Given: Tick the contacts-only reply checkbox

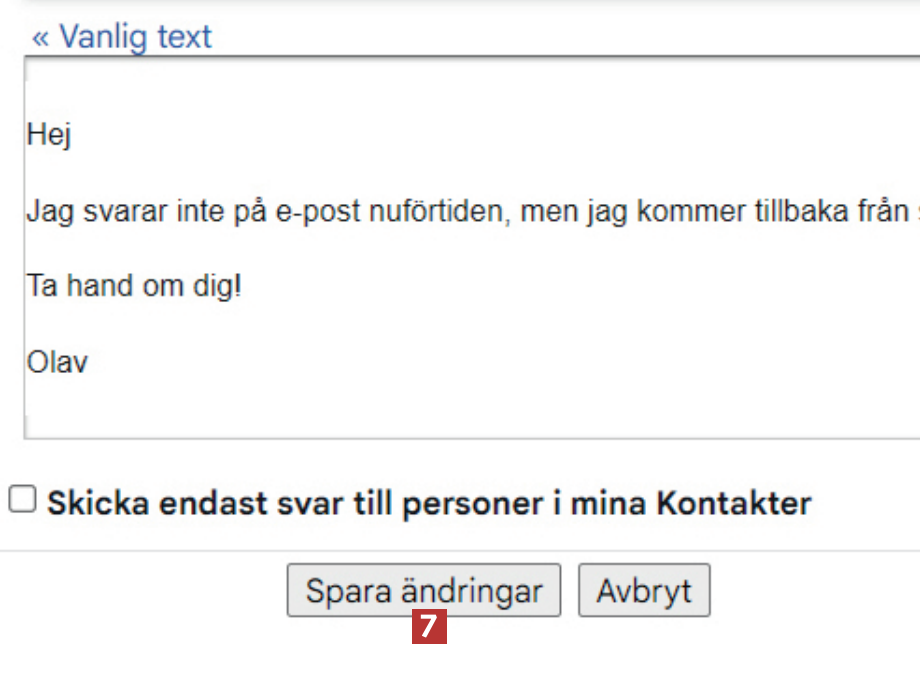Looking at the screenshot, I should [22, 499].
